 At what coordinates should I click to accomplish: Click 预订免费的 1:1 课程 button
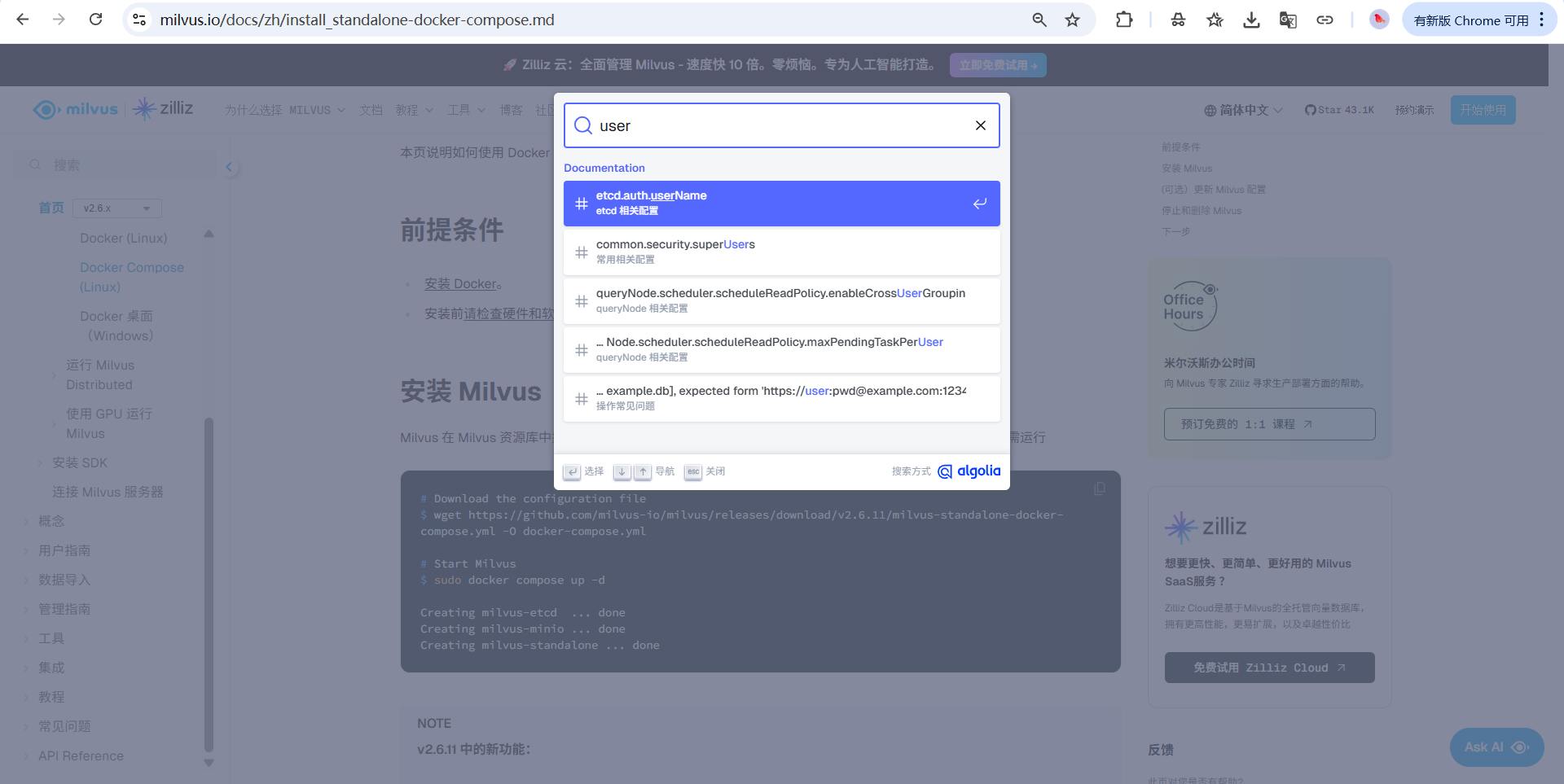[x=1269, y=424]
